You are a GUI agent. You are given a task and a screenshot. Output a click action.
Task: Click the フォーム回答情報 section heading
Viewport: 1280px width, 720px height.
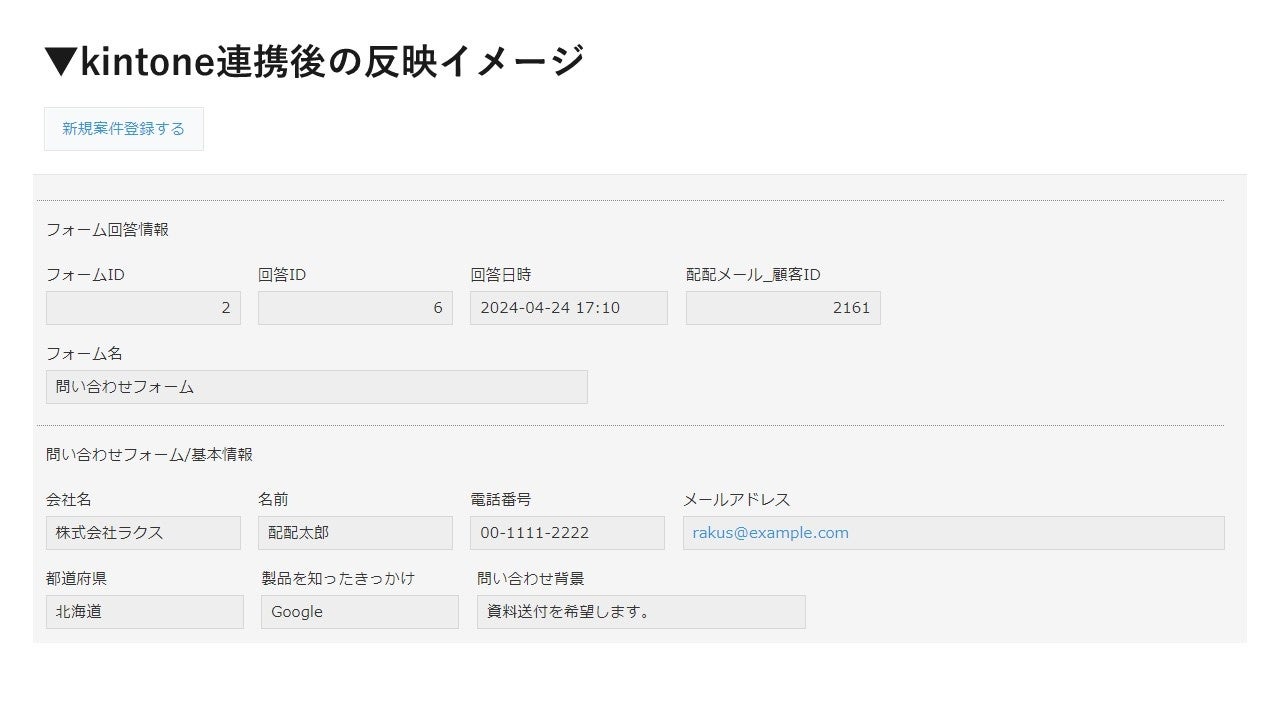(107, 229)
